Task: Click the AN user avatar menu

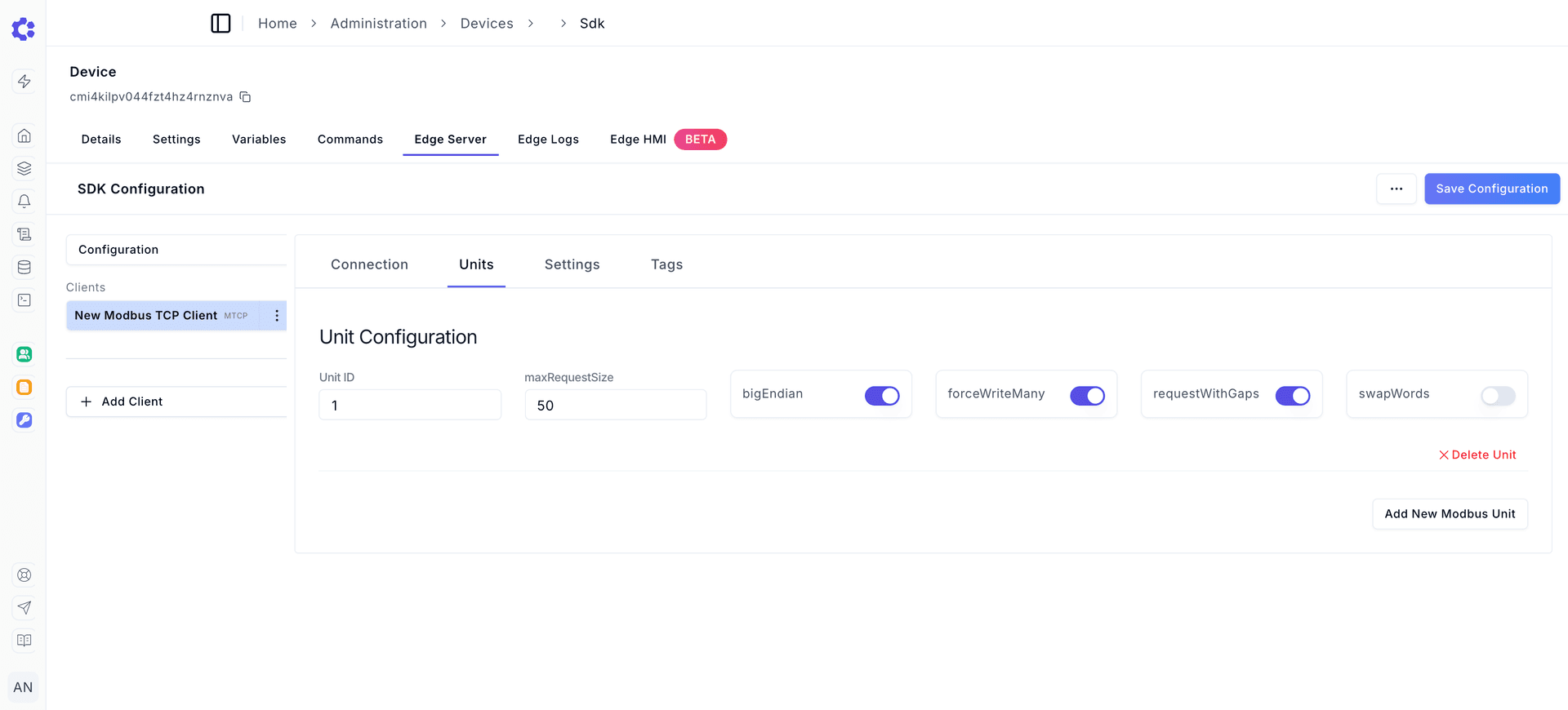Action: 23,687
